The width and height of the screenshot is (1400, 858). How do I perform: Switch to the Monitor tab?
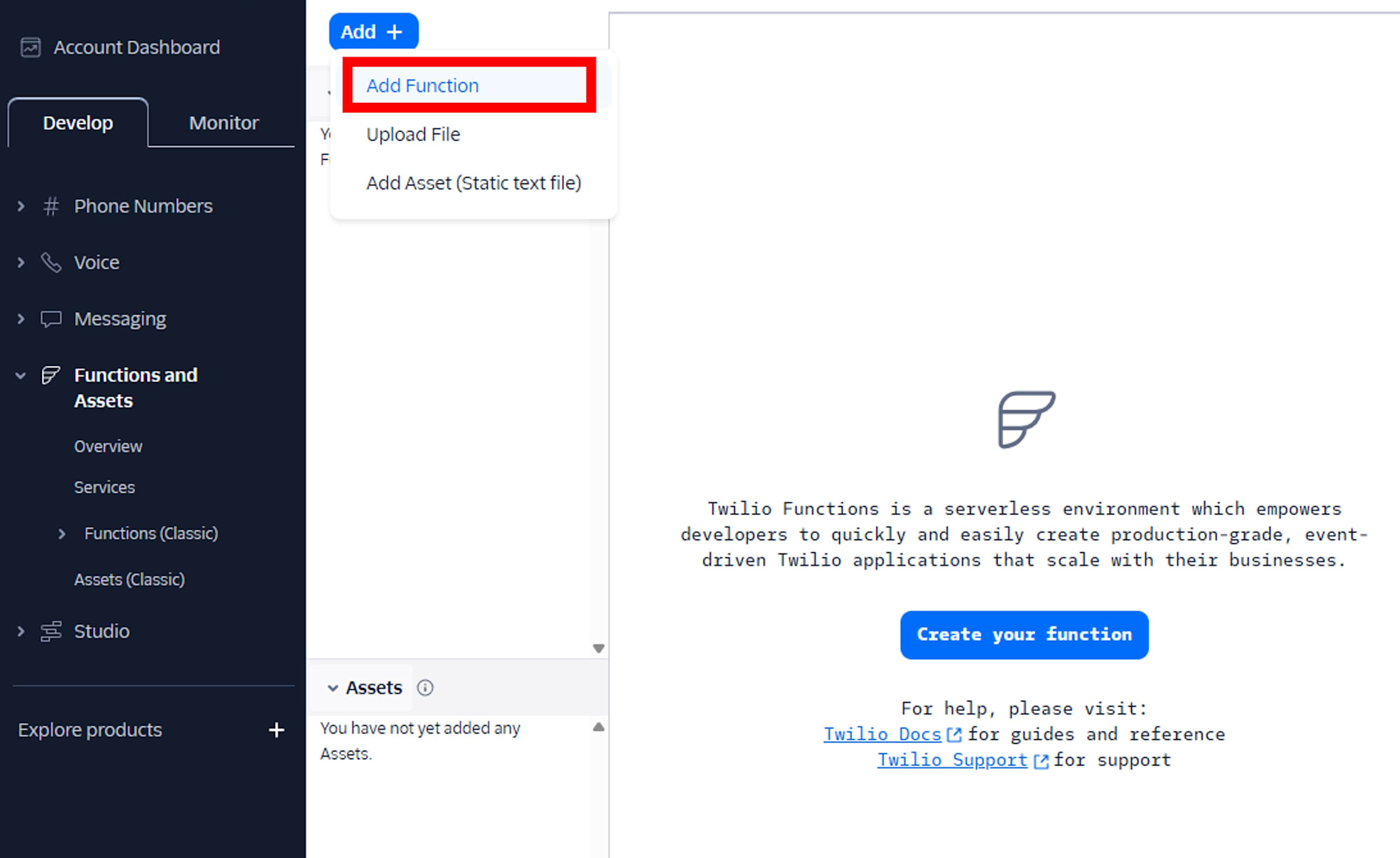(x=224, y=122)
